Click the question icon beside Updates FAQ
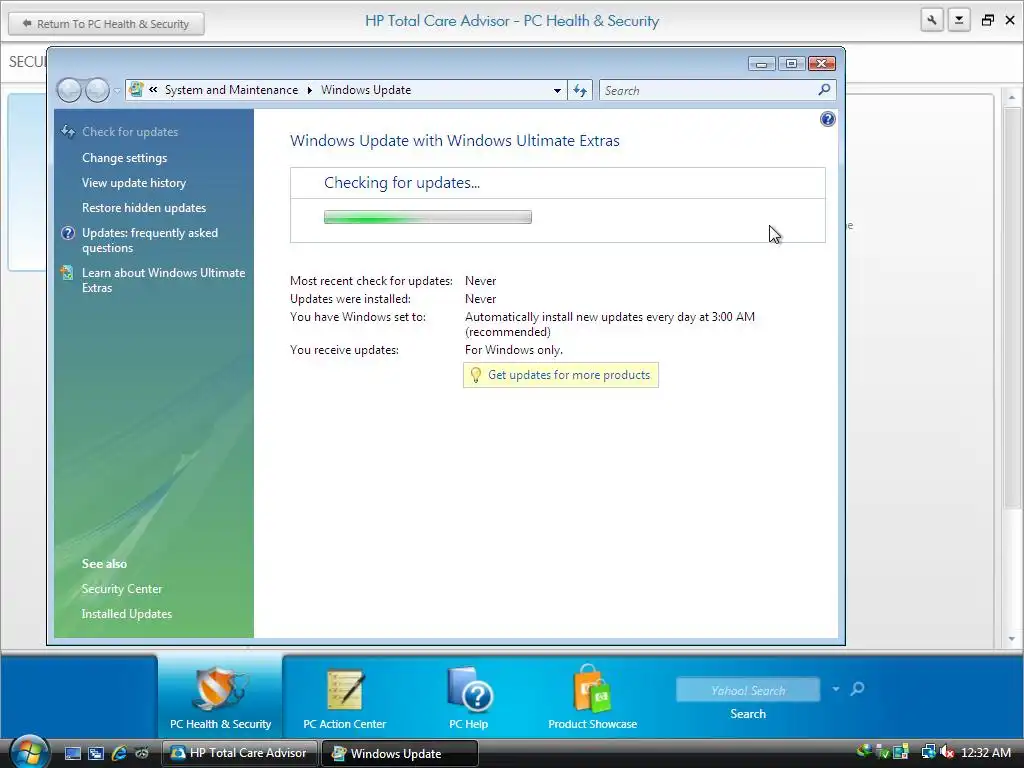The height and width of the screenshot is (768, 1024). pyautogui.click(x=68, y=233)
